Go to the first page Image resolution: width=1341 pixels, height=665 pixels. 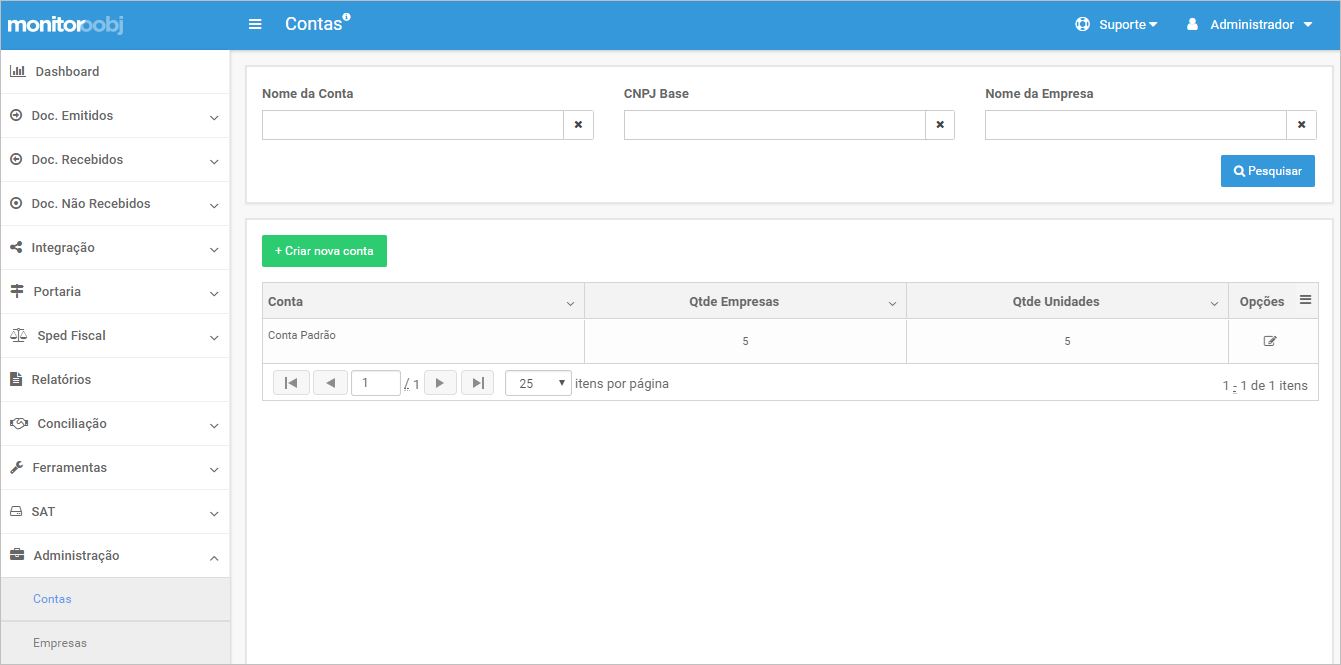(x=291, y=383)
